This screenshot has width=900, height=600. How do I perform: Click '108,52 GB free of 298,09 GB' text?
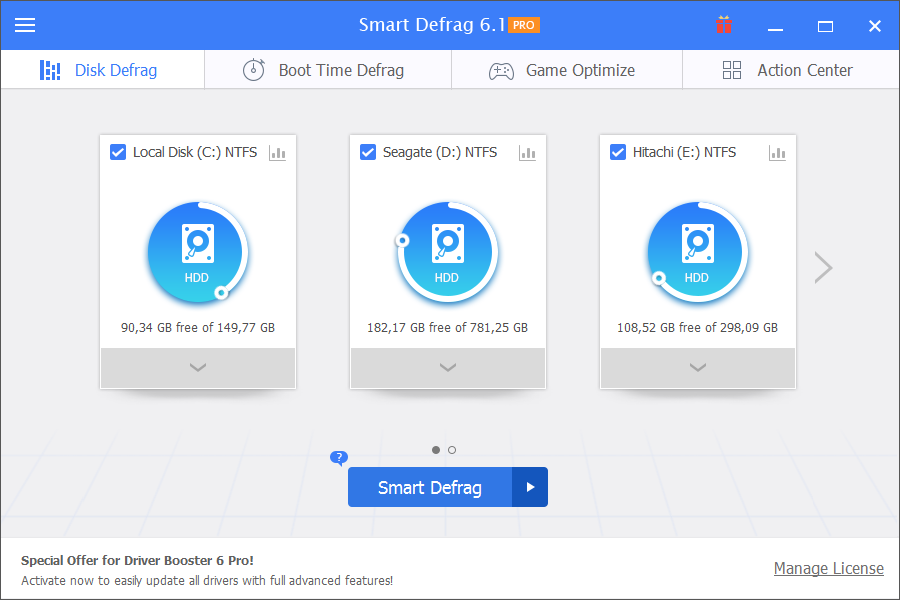[x=697, y=328]
